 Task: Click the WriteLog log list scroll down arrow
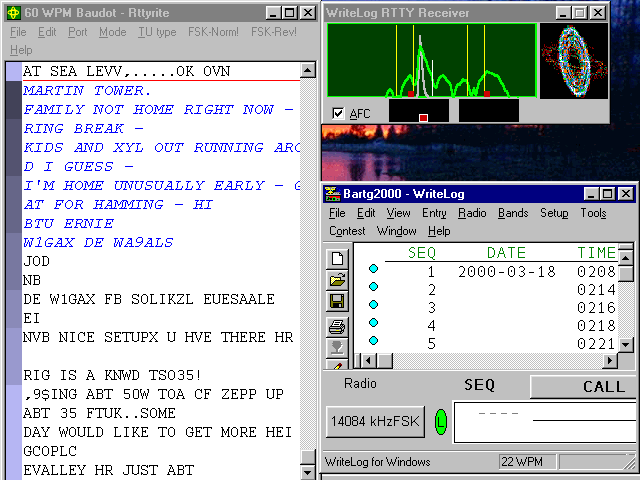(626, 344)
